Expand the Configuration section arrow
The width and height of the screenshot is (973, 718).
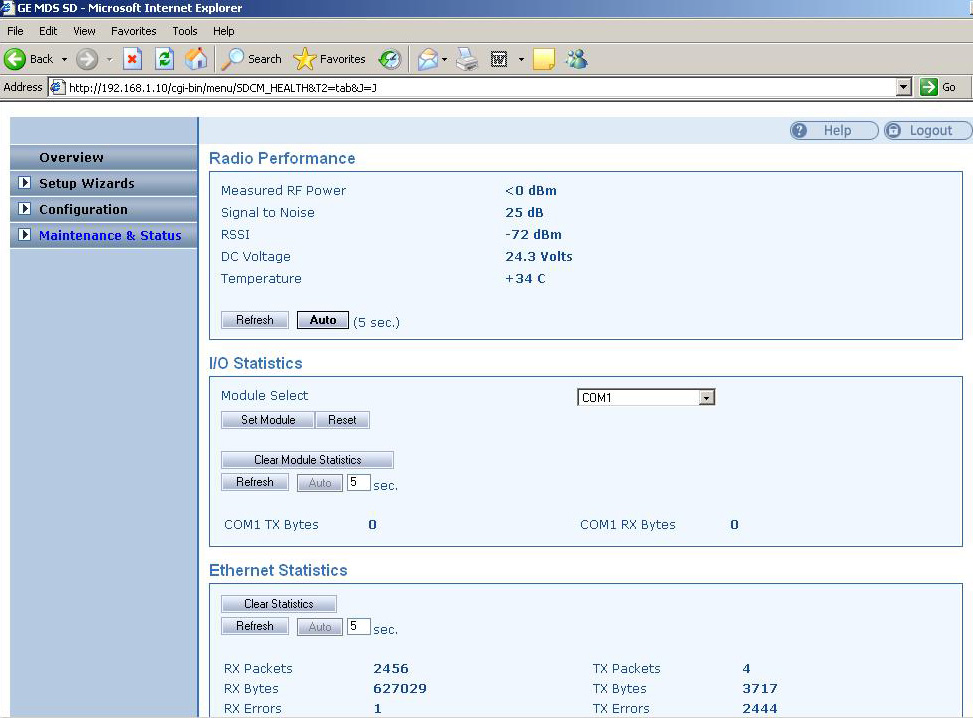click(x=26, y=209)
